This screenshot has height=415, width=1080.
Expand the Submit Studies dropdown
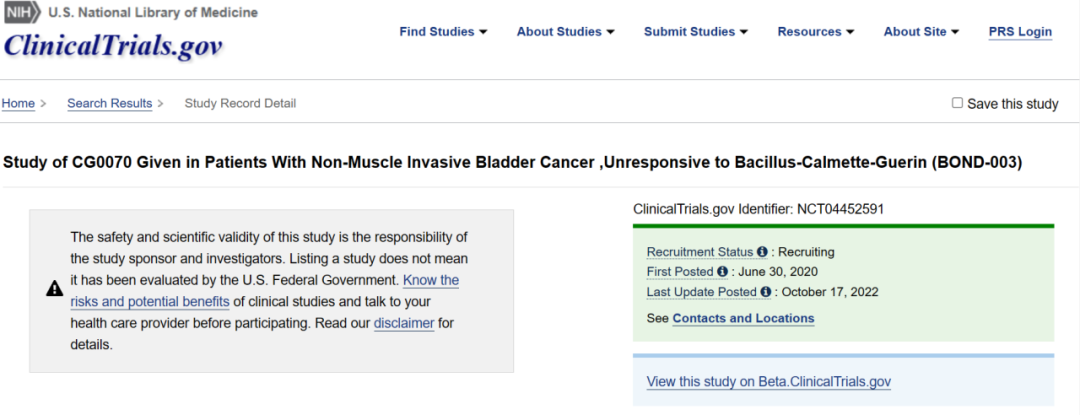696,32
